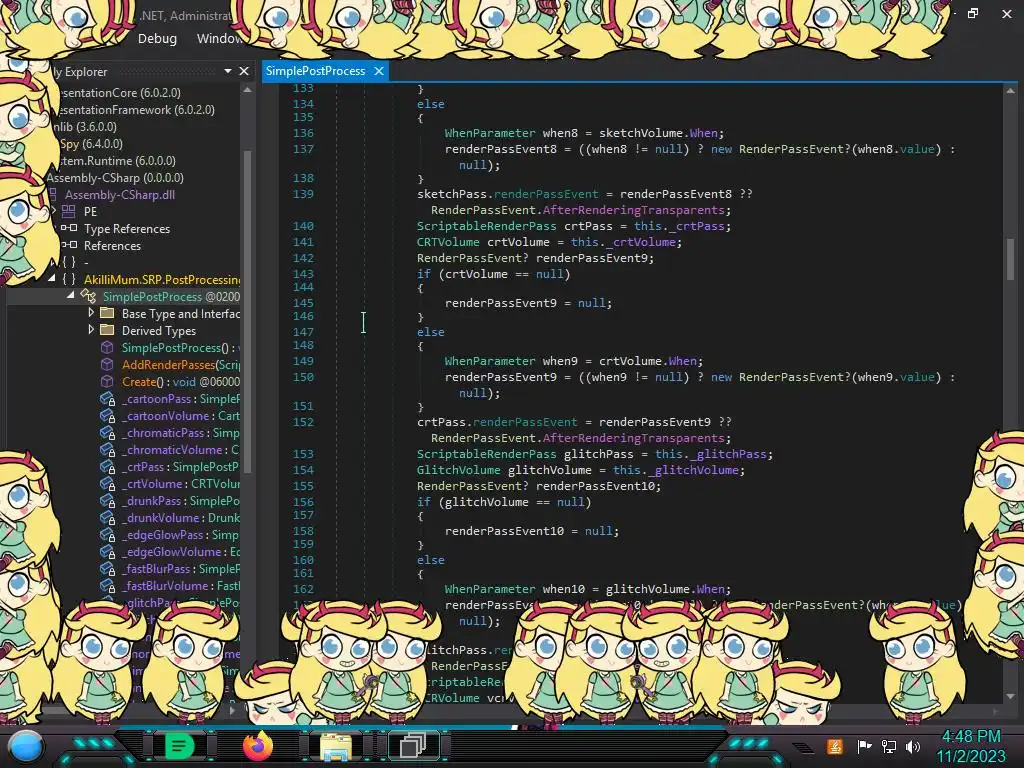The height and width of the screenshot is (768, 1024).
Task: Click the SimplePostProcess class icon
Action: (x=88, y=296)
